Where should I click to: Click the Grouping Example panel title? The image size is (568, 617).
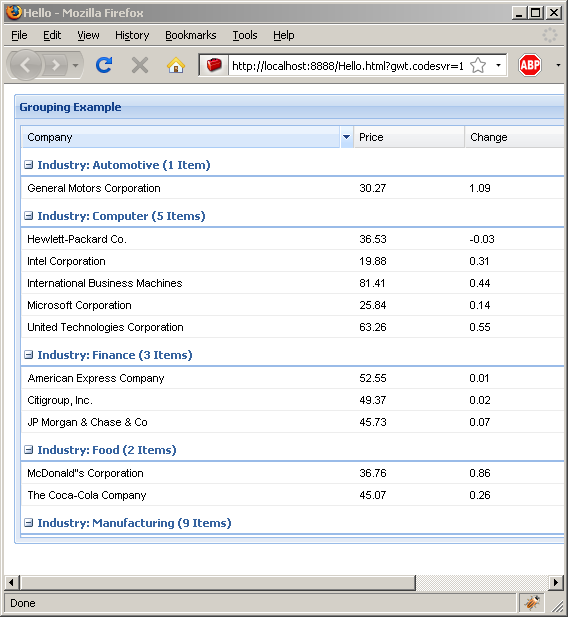click(x=70, y=107)
